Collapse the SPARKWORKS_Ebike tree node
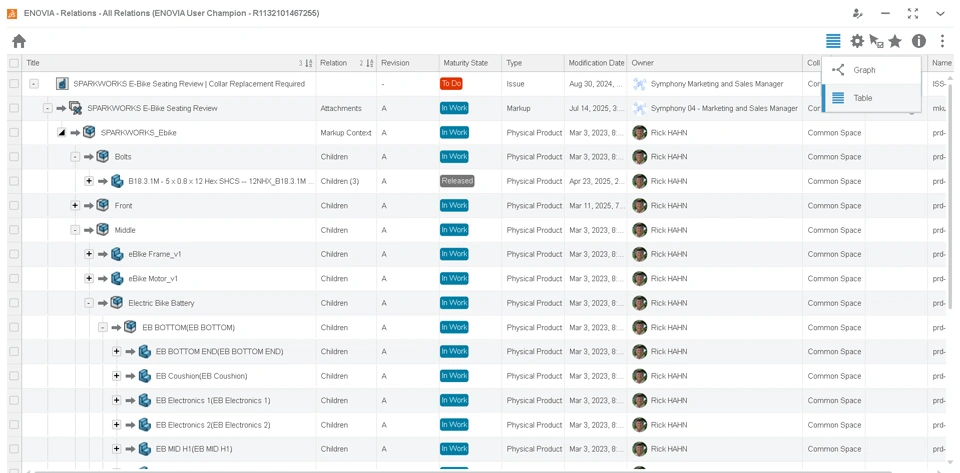This screenshot has width=960, height=473. (x=61, y=133)
